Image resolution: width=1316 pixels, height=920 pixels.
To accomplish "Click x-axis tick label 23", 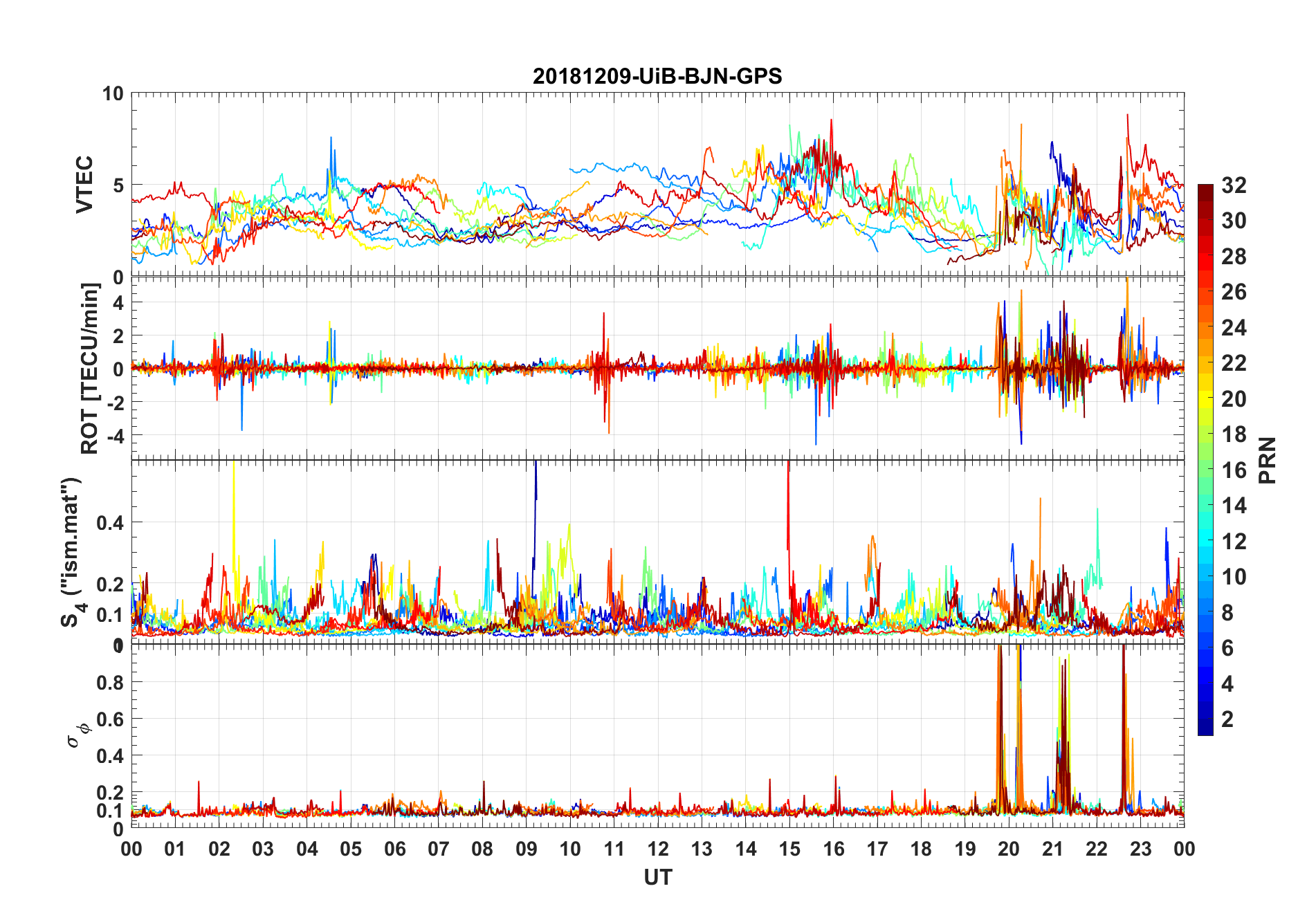I will tap(1140, 849).
